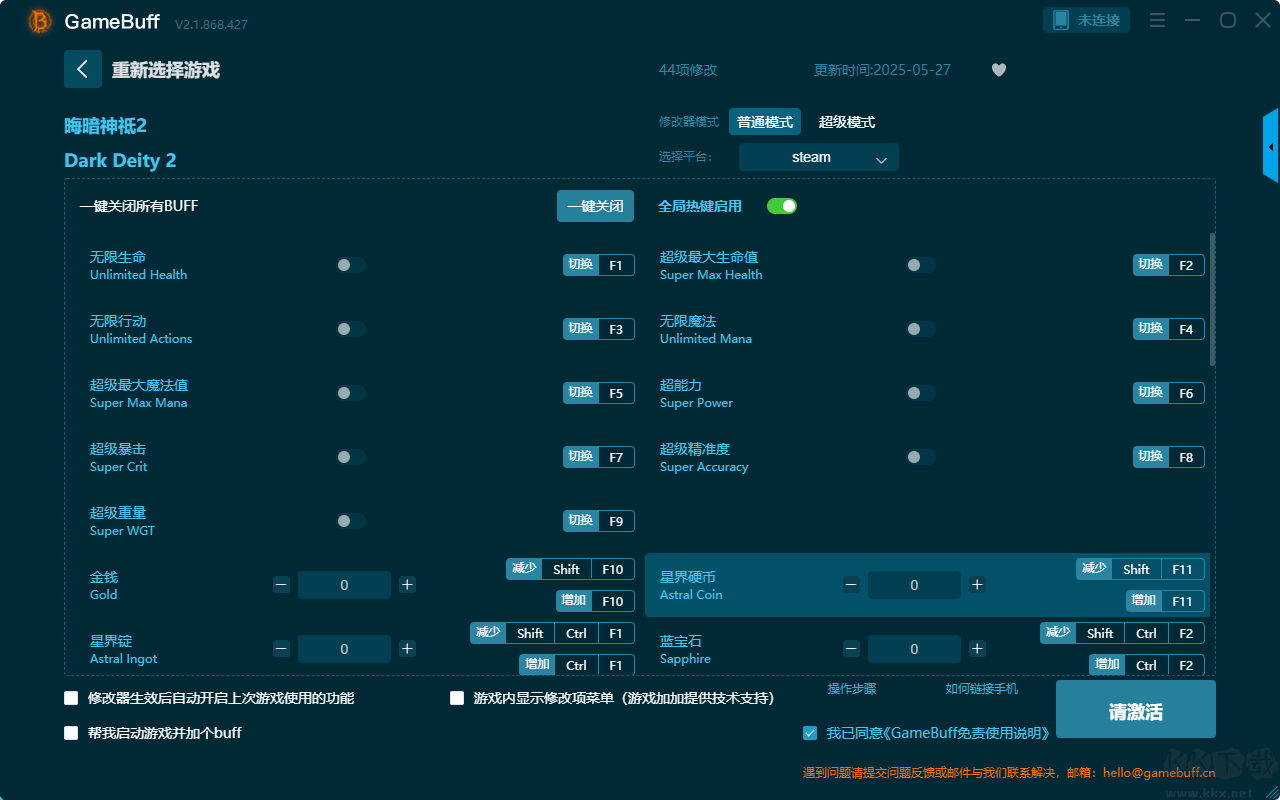1280x800 pixels.
Task: Click the back arrow beside 重新选择游戏
Action: 83,69
